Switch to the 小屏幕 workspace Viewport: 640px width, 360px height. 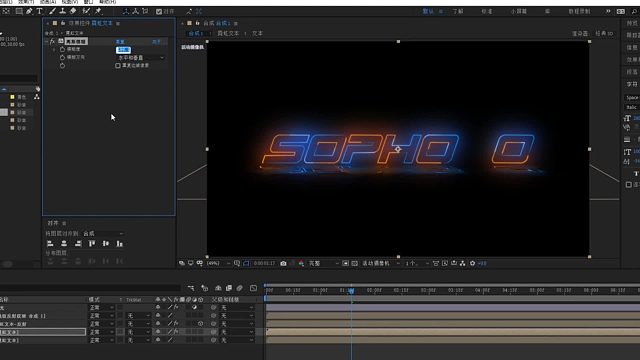(518, 11)
